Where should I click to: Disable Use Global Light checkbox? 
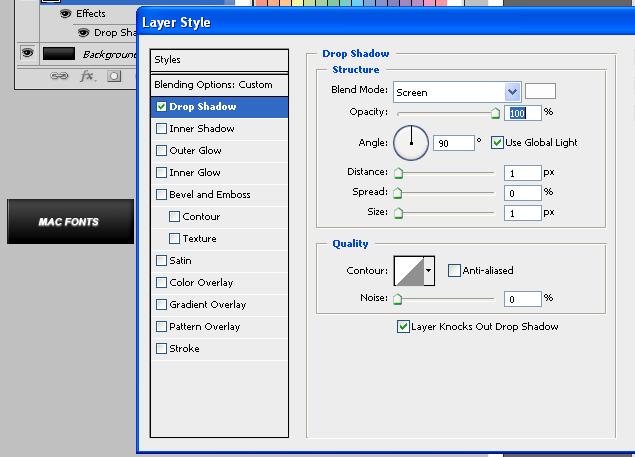497,143
